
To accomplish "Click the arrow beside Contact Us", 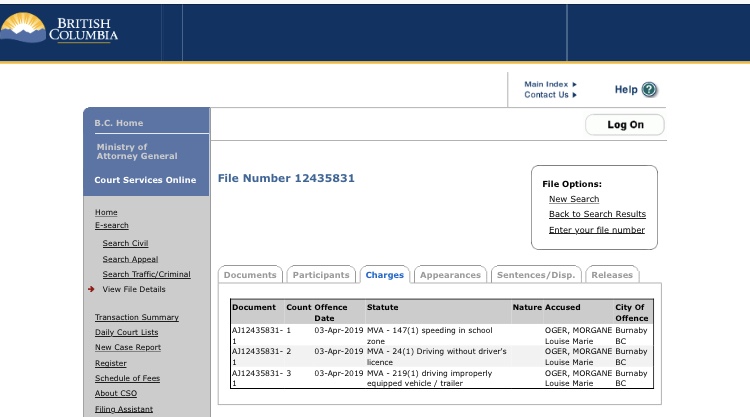I will point(574,95).
